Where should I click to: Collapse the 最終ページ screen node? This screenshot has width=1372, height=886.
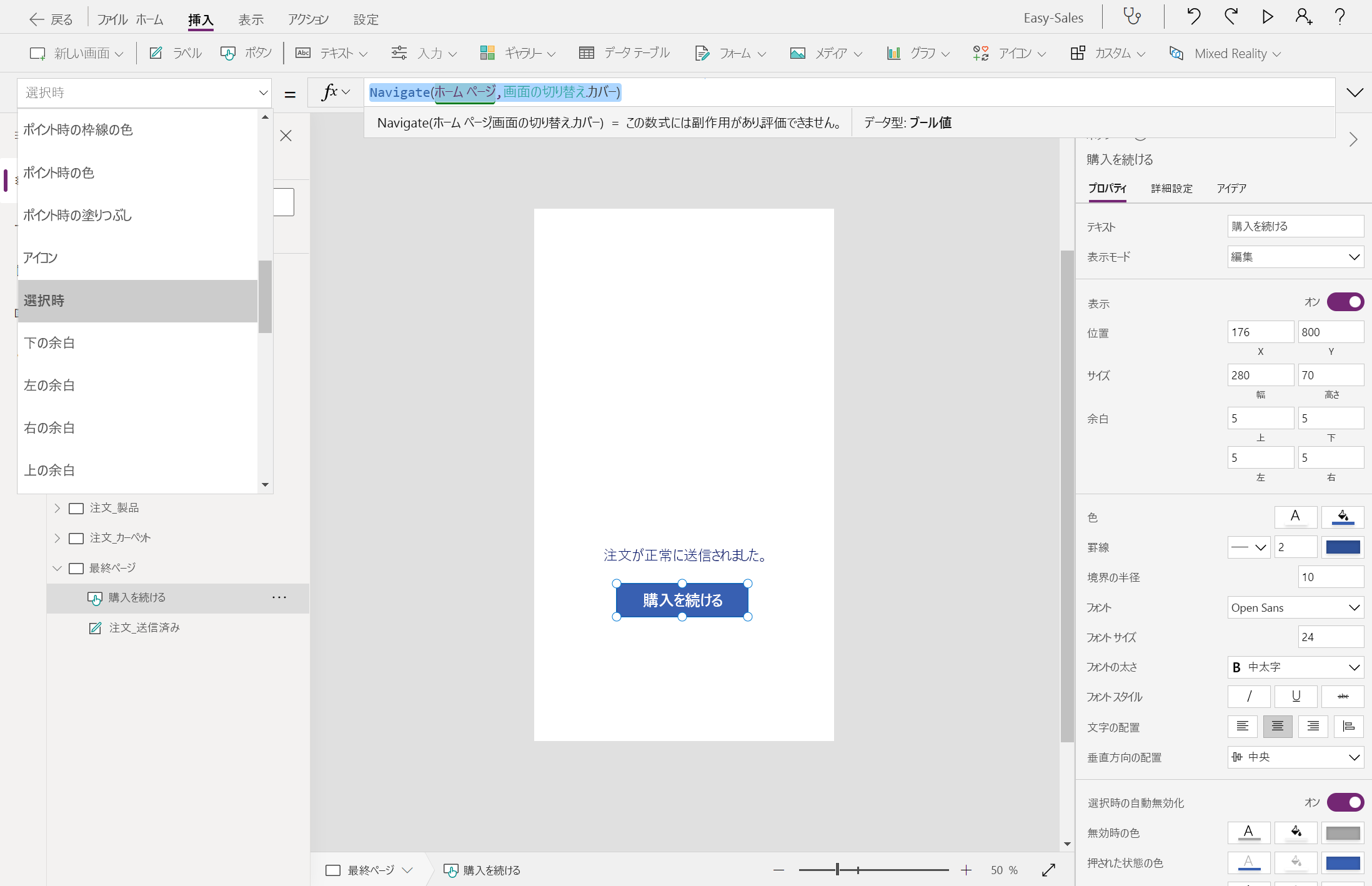(57, 568)
